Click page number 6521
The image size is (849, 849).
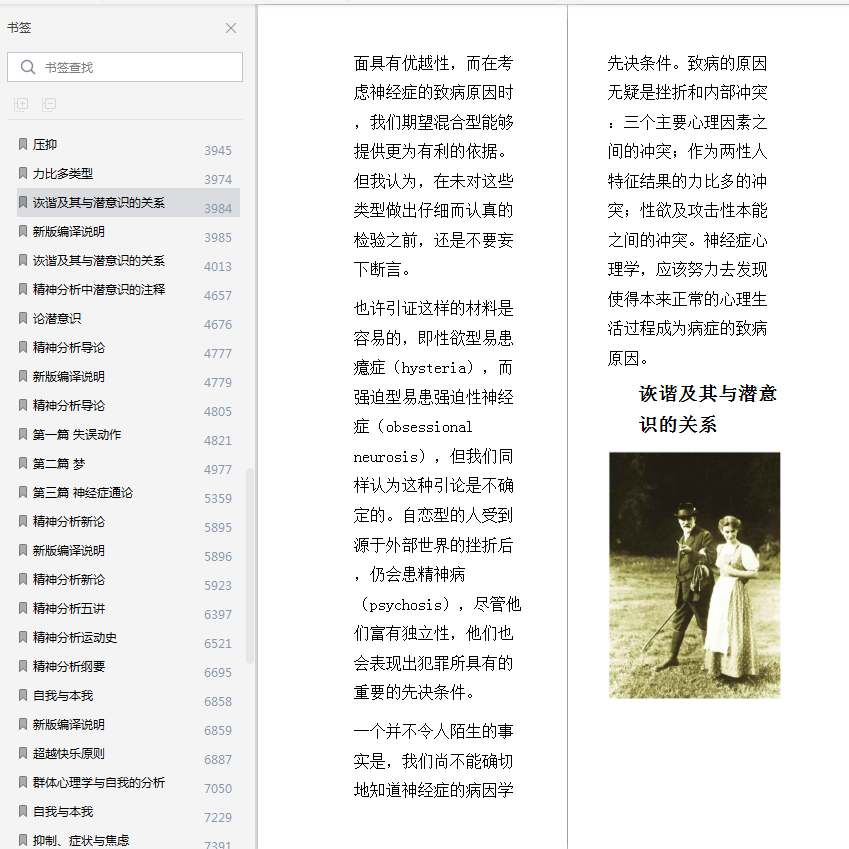(x=218, y=644)
